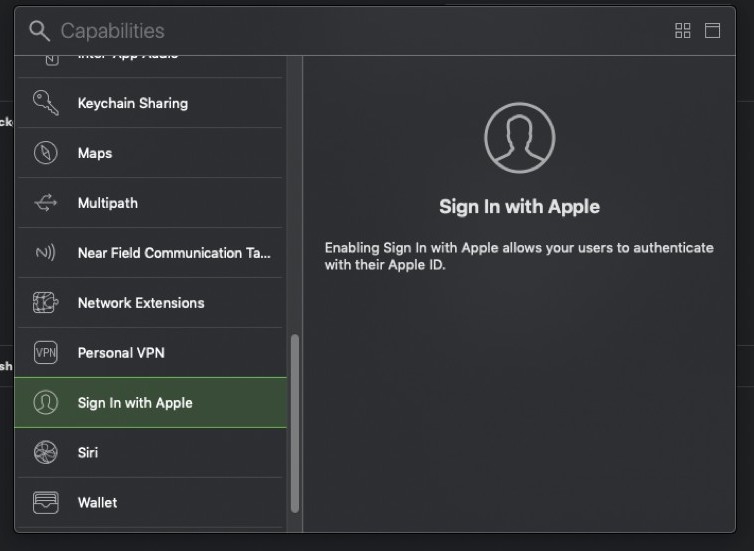This screenshot has width=754, height=551.
Task: Click the Near Field Communication icon
Action: pos(45,253)
